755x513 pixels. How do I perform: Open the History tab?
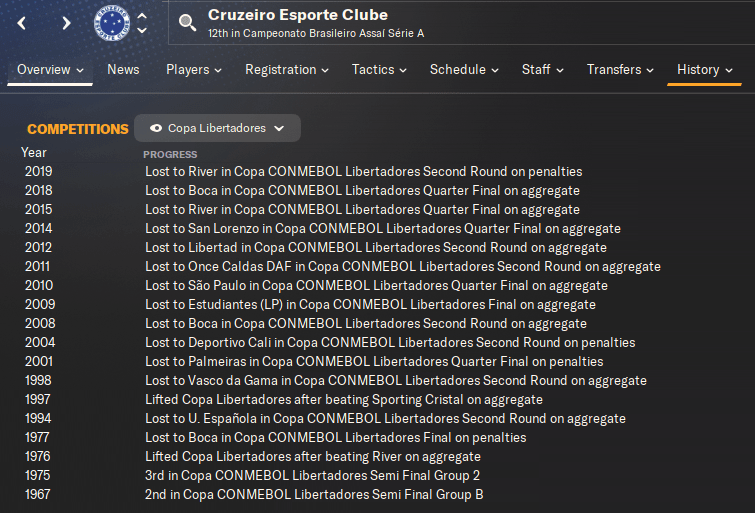pyautogui.click(x=704, y=70)
